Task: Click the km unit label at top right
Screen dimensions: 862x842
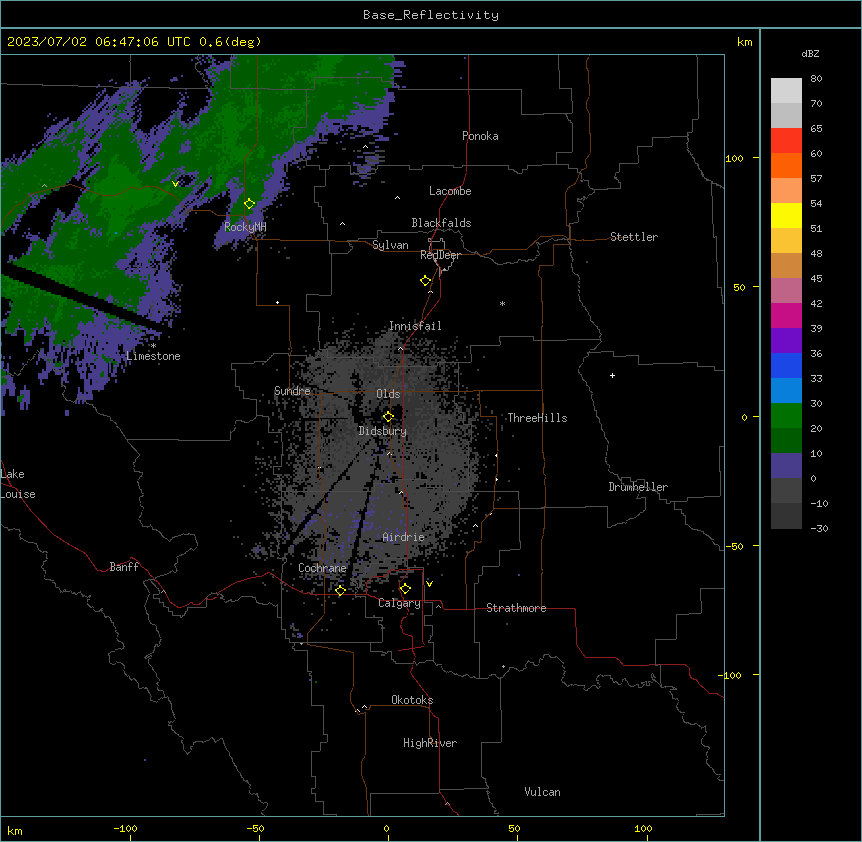Action: point(745,42)
